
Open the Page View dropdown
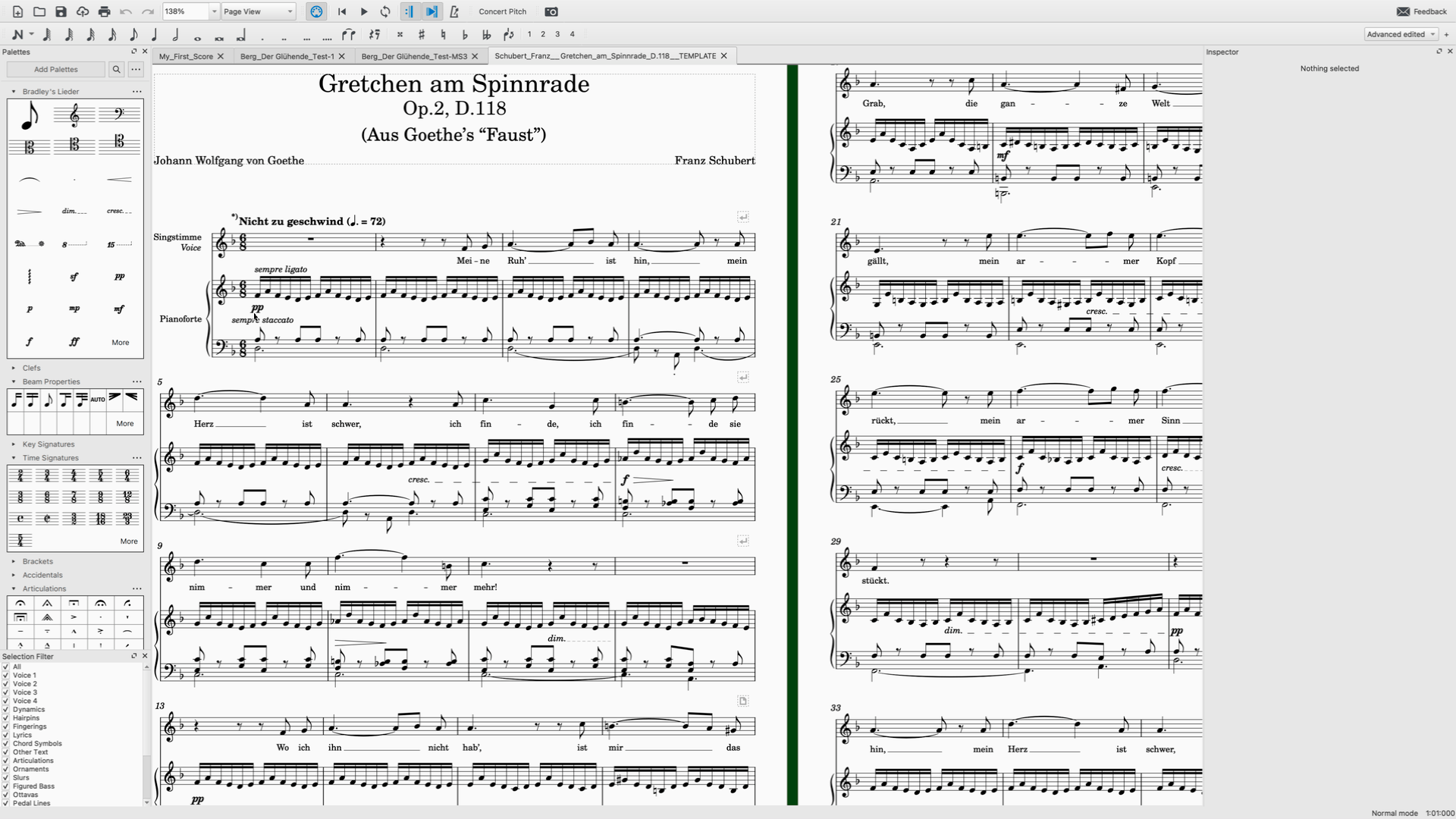point(259,11)
